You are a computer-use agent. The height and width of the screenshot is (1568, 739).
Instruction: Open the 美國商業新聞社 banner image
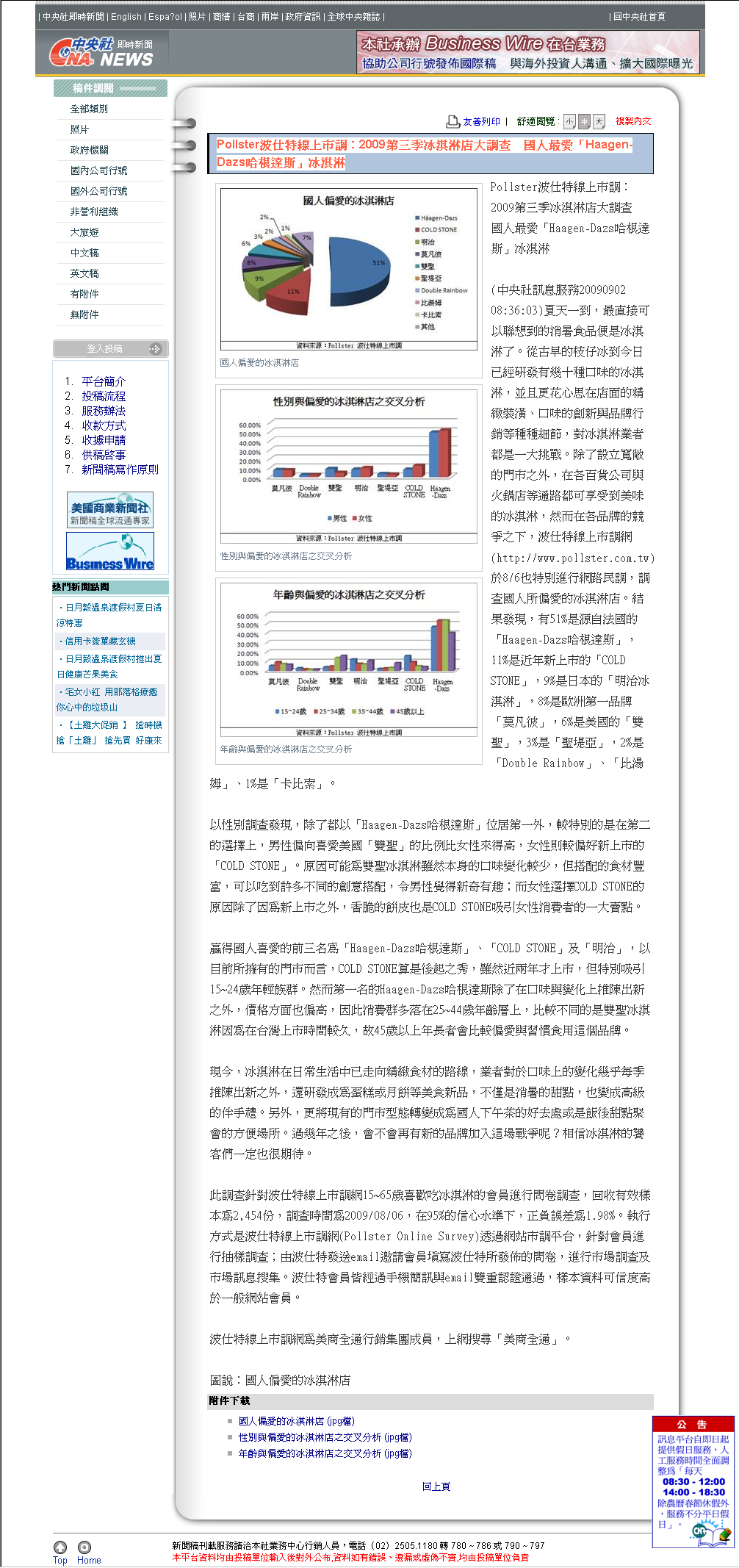coord(110,510)
